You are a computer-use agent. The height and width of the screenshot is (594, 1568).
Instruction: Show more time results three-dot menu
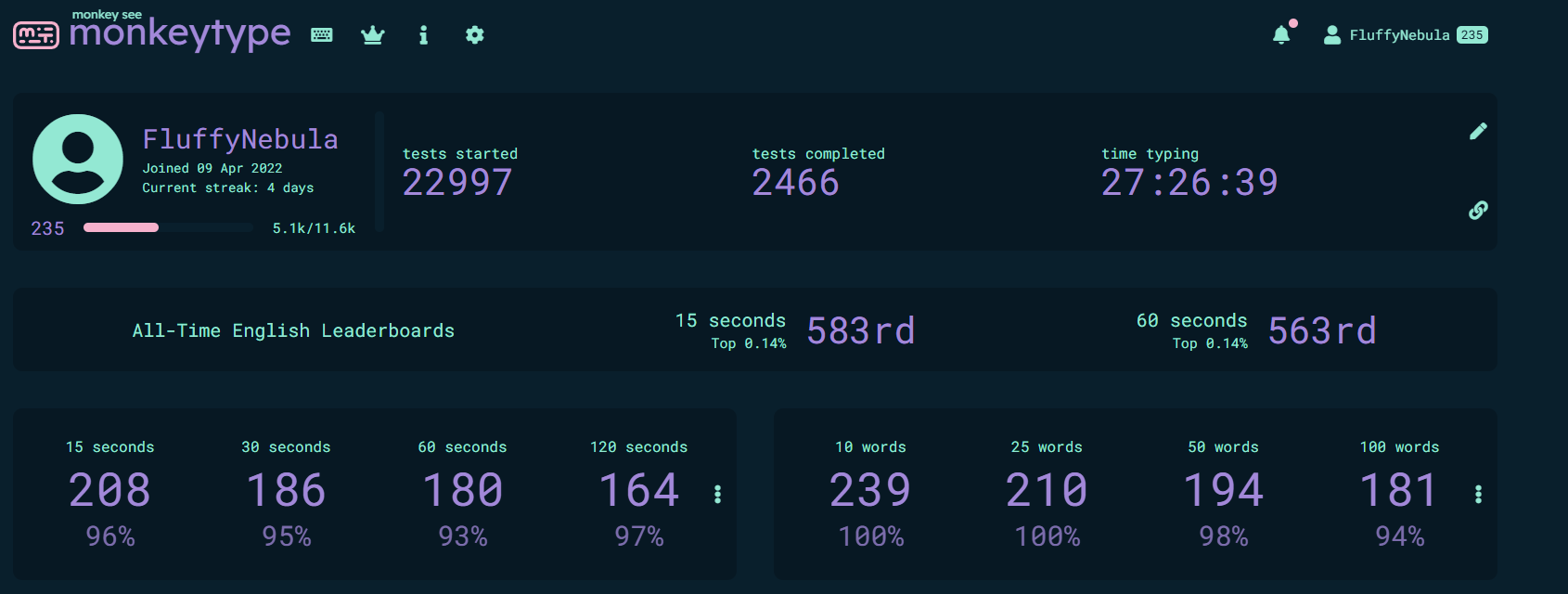tap(717, 494)
